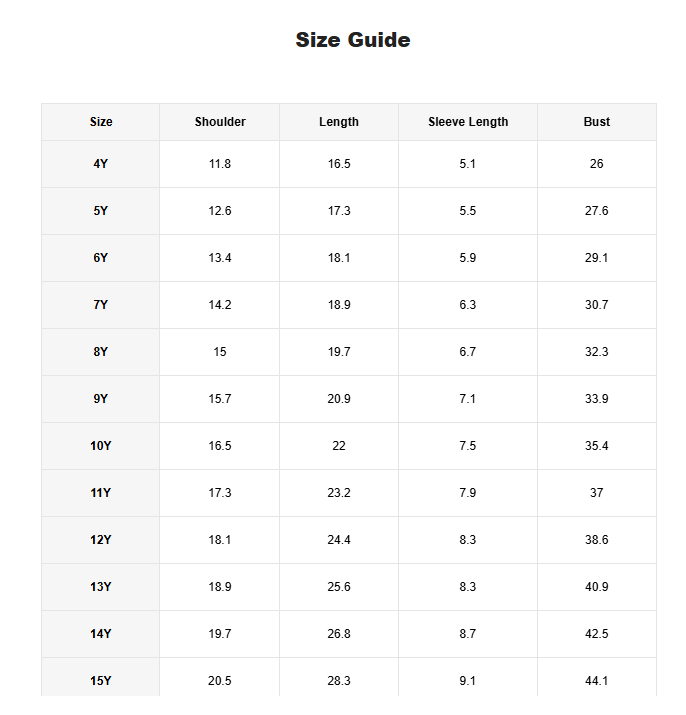Select the Size column header

point(101,122)
